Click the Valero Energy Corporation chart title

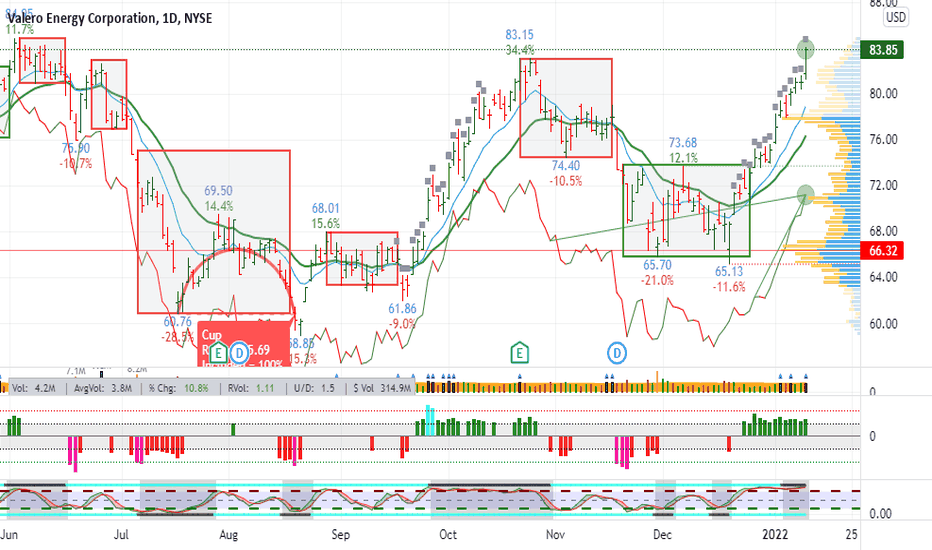click(109, 18)
